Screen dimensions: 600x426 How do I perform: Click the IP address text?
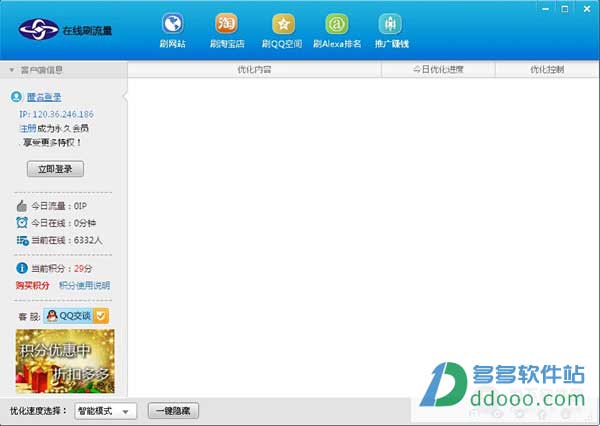coord(57,114)
